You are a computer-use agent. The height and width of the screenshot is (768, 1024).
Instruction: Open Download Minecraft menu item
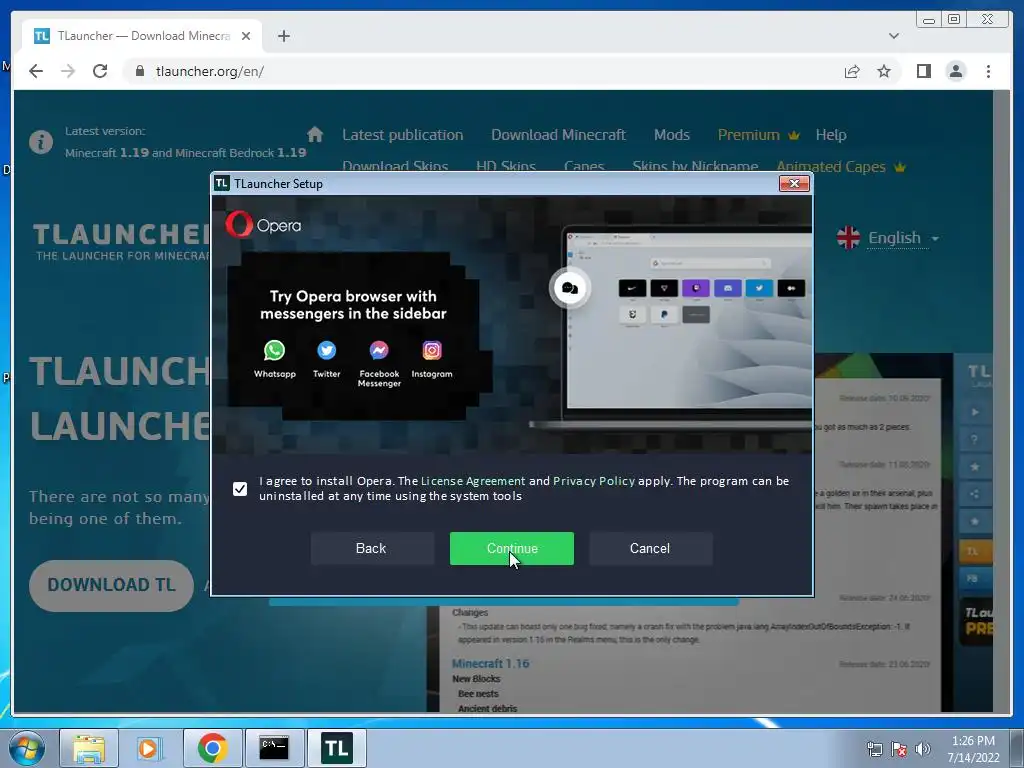coord(558,135)
